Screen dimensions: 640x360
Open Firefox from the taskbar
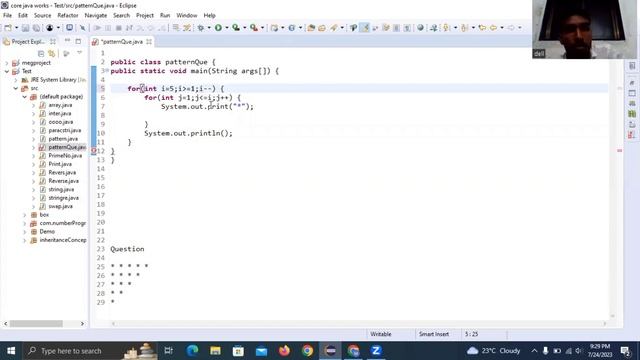(x=284, y=351)
